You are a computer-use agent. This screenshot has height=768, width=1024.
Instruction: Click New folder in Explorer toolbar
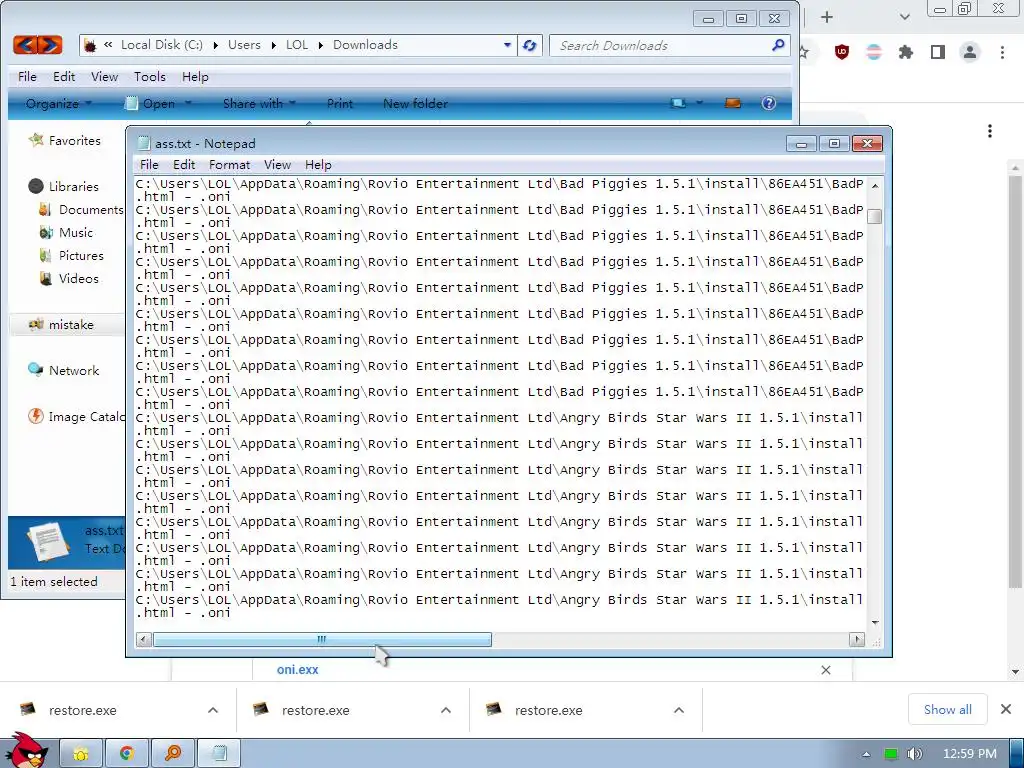415,103
